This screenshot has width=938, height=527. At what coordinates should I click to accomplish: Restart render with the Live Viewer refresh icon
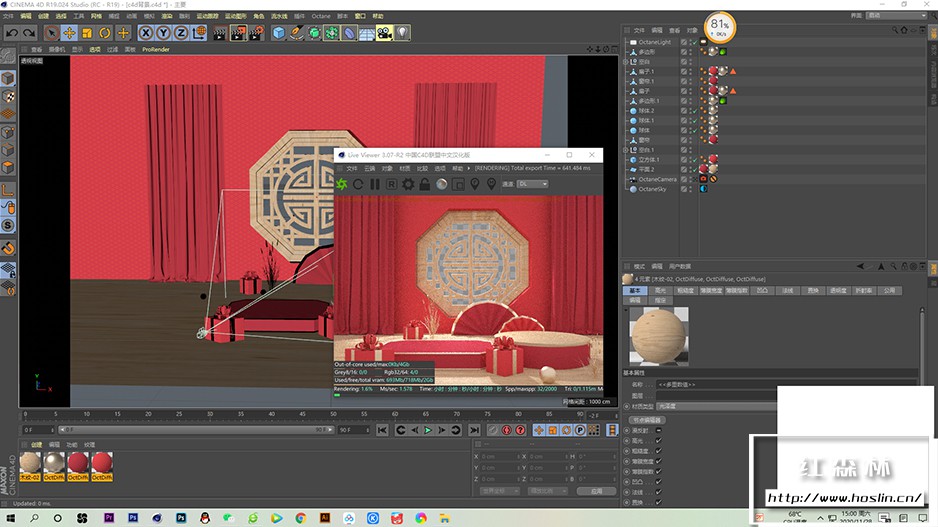[358, 184]
